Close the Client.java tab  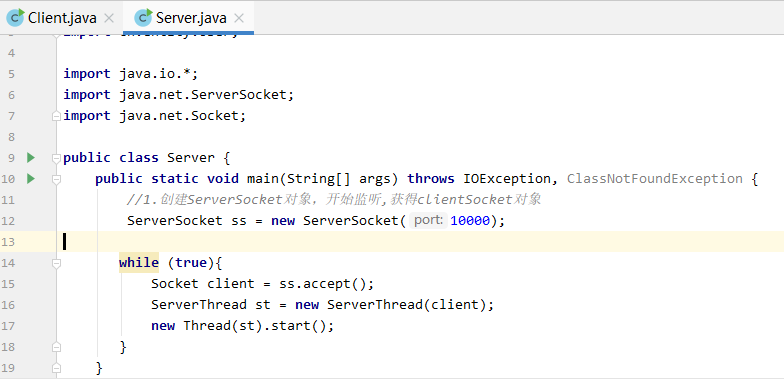pyautogui.click(x=109, y=18)
